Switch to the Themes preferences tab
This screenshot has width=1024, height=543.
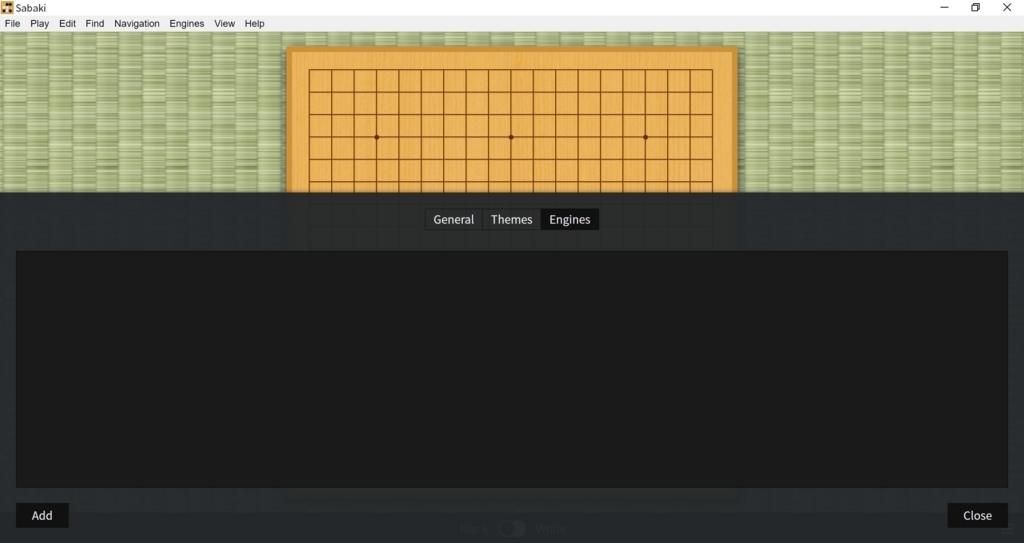click(511, 220)
